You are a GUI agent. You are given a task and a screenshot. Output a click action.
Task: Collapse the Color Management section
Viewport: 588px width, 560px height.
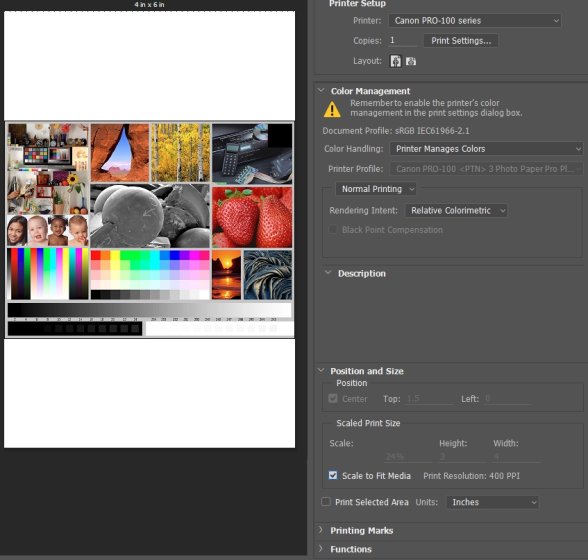(321, 91)
